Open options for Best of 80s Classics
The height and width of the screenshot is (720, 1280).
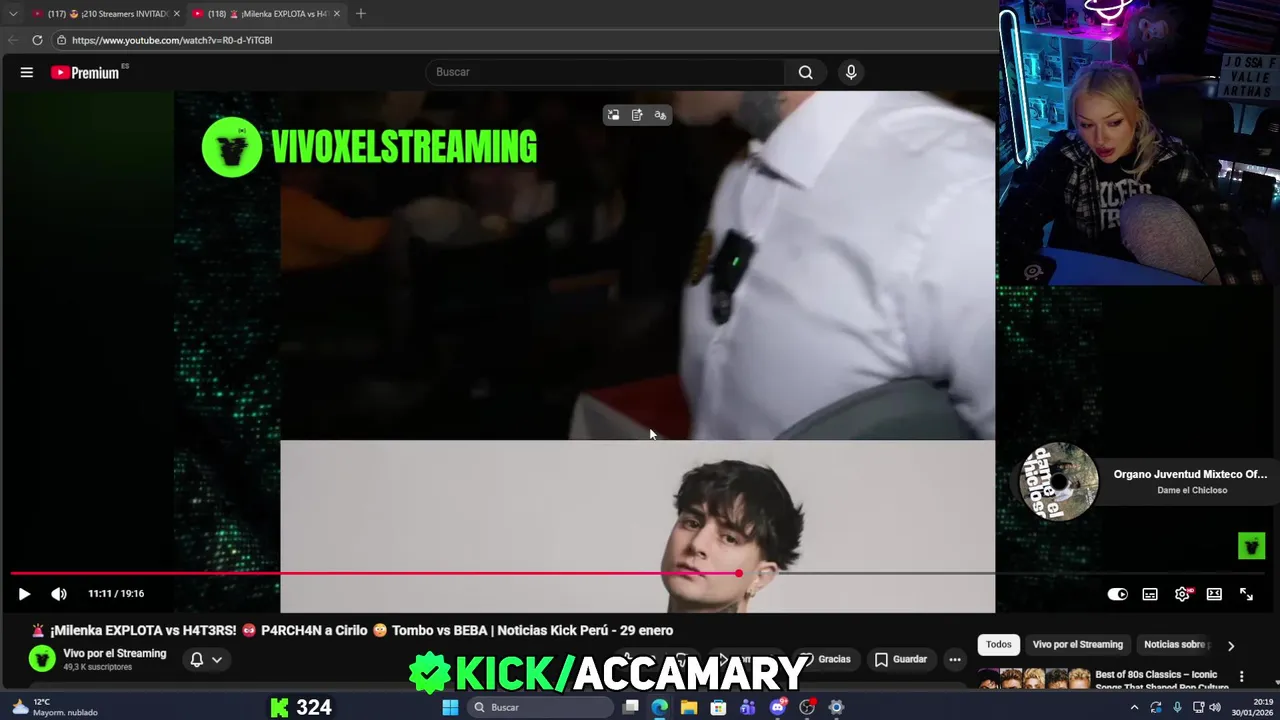[1242, 677]
